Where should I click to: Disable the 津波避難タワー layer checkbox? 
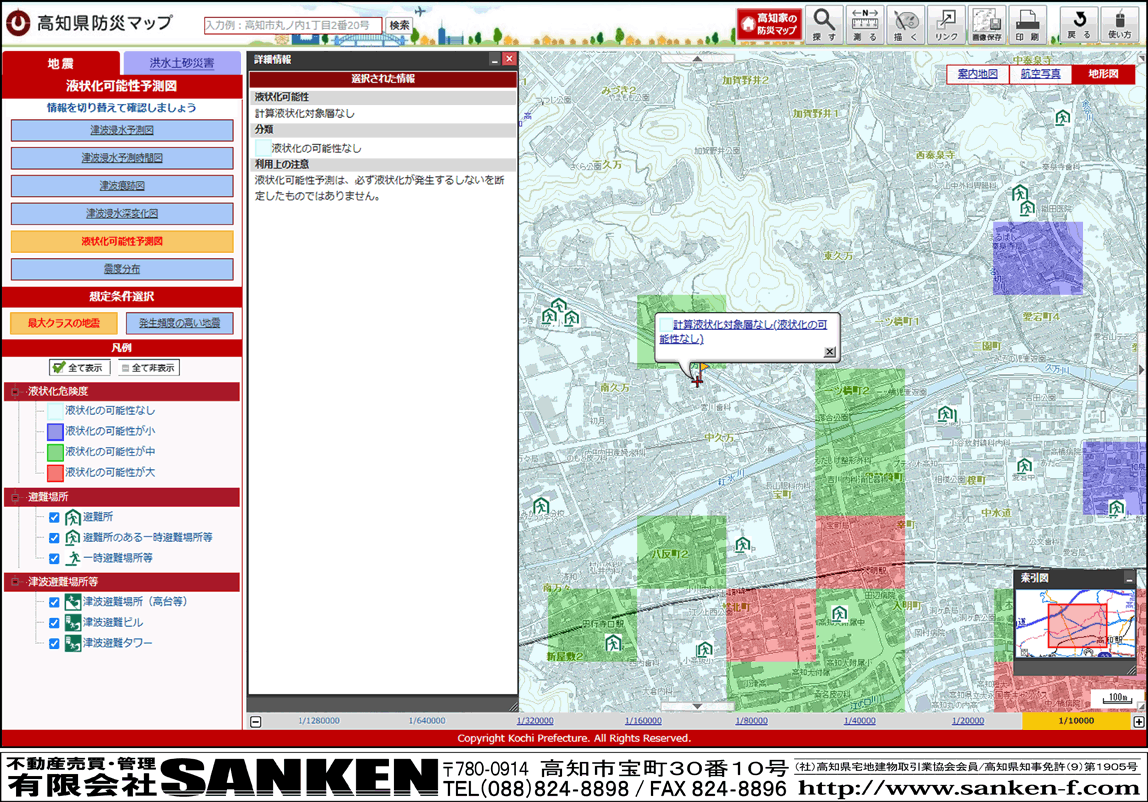click(55, 644)
